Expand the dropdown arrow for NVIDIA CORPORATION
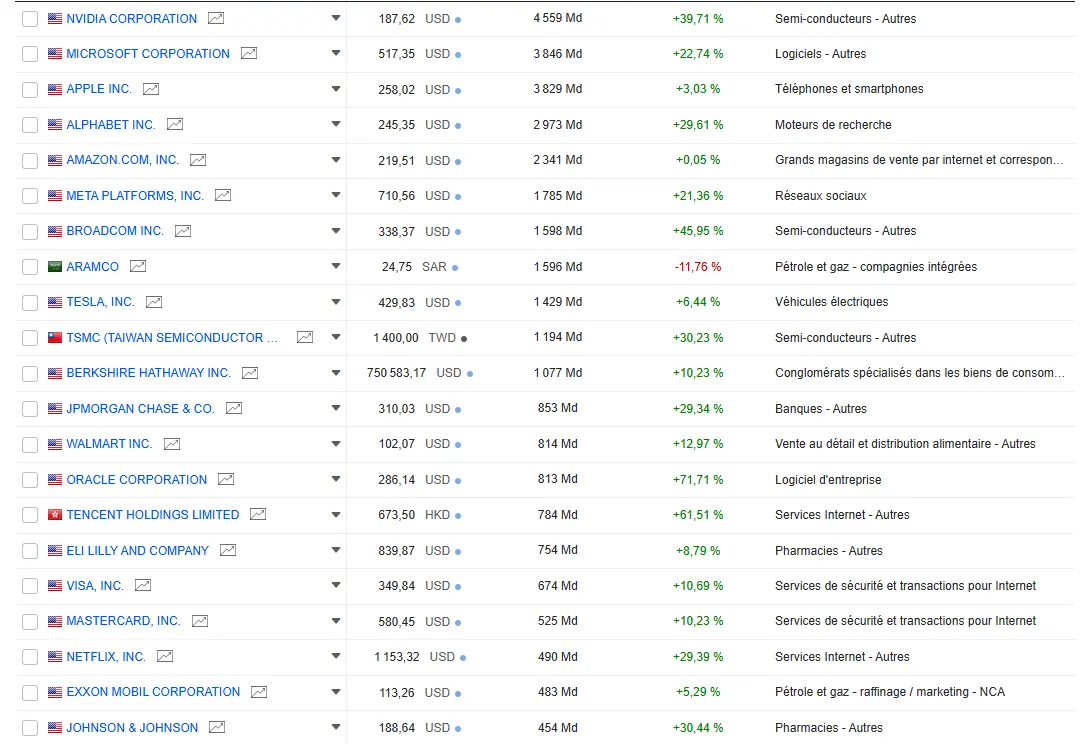Viewport: 1080px width, 744px height. (x=336, y=18)
